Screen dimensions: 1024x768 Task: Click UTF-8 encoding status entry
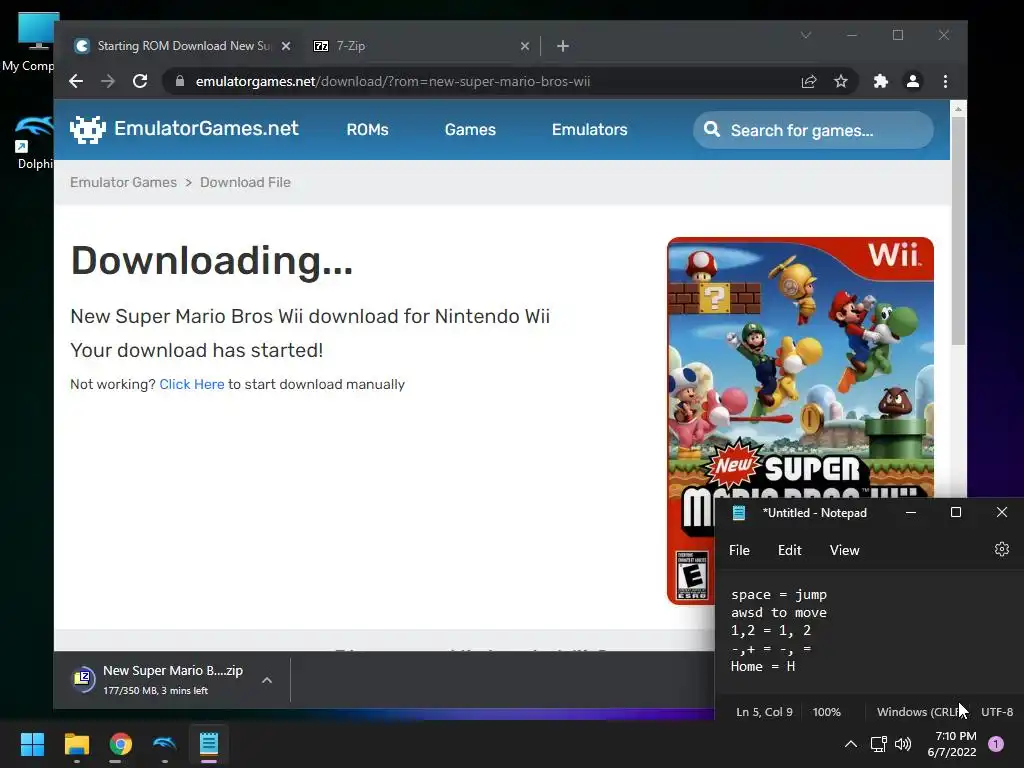[997, 712]
